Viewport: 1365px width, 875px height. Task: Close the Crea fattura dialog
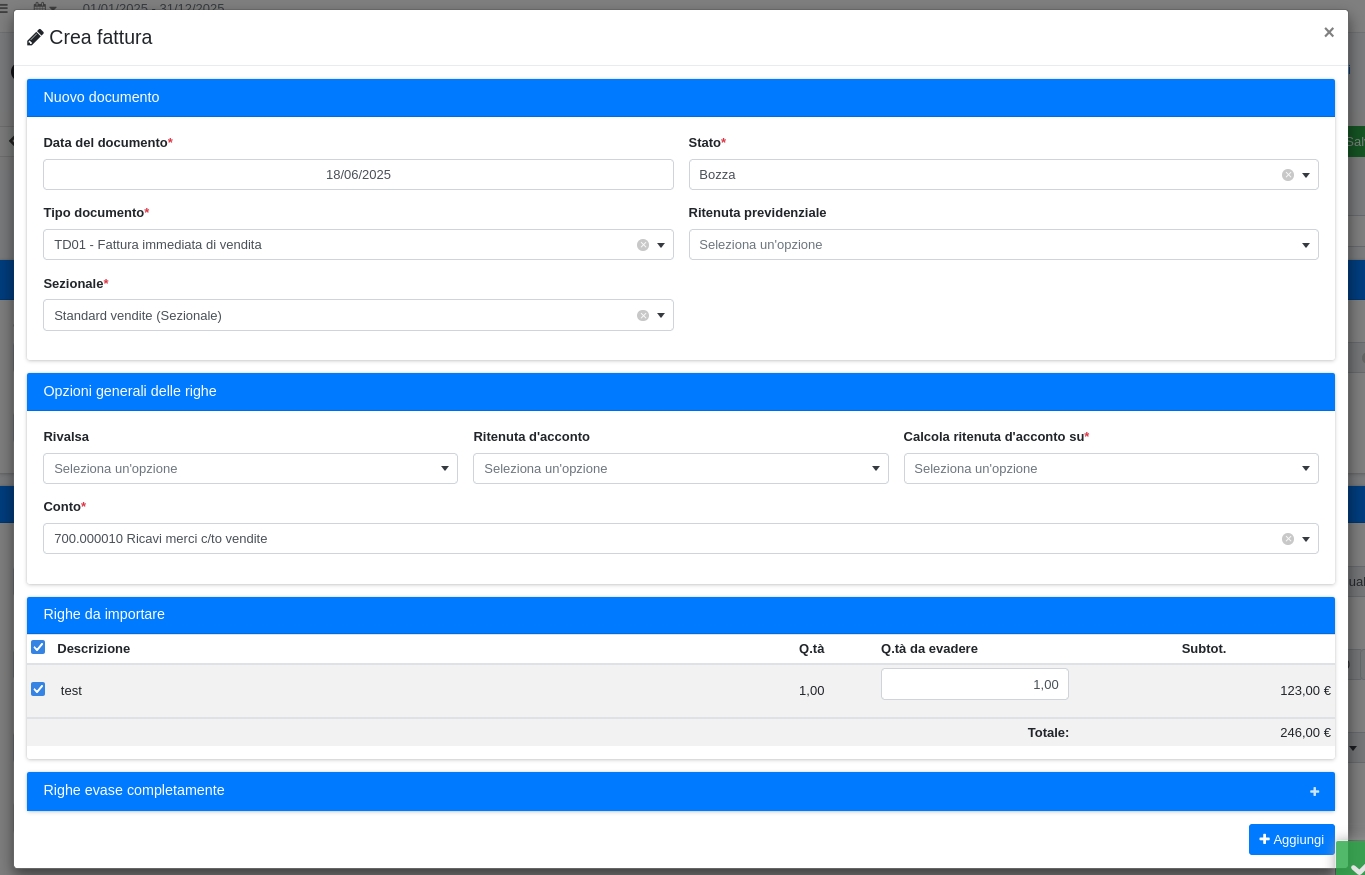1328,32
